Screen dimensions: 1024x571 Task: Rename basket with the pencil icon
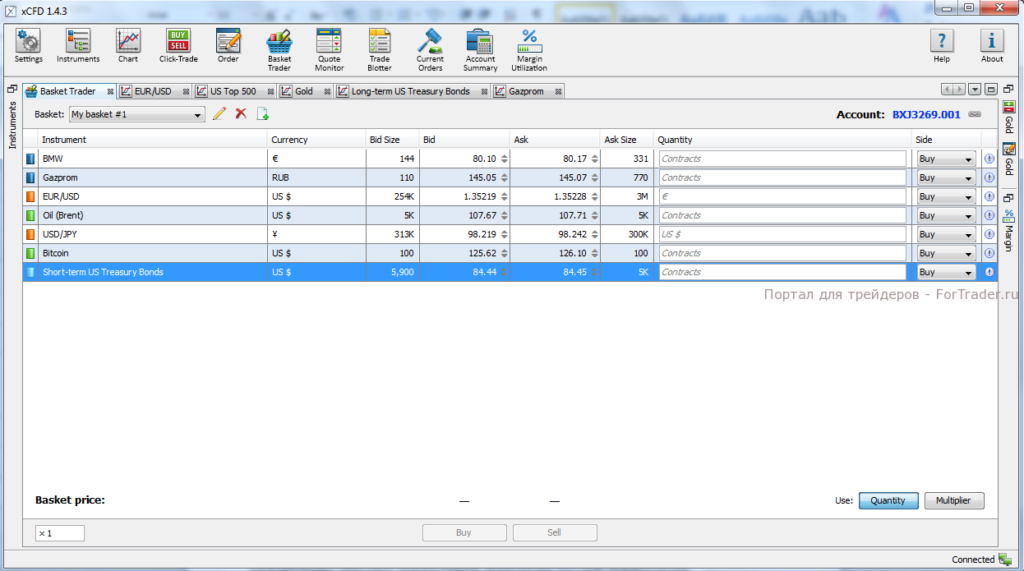click(x=220, y=114)
